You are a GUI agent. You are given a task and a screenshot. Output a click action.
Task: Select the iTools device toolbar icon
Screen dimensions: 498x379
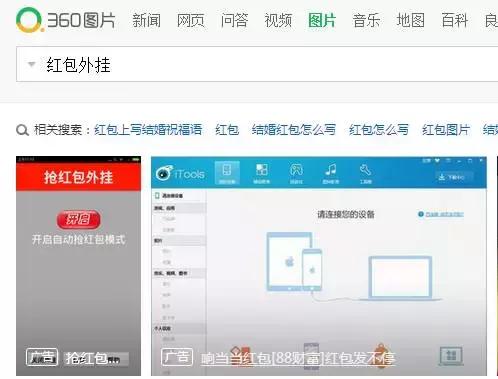point(227,173)
